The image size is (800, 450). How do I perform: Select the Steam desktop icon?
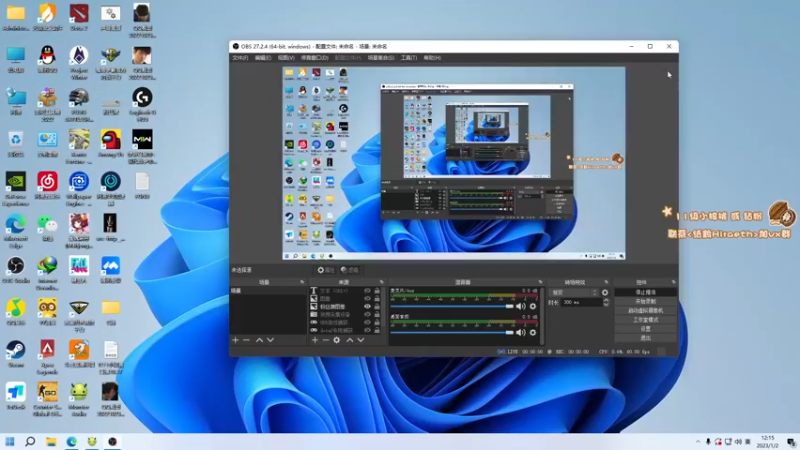15,354
